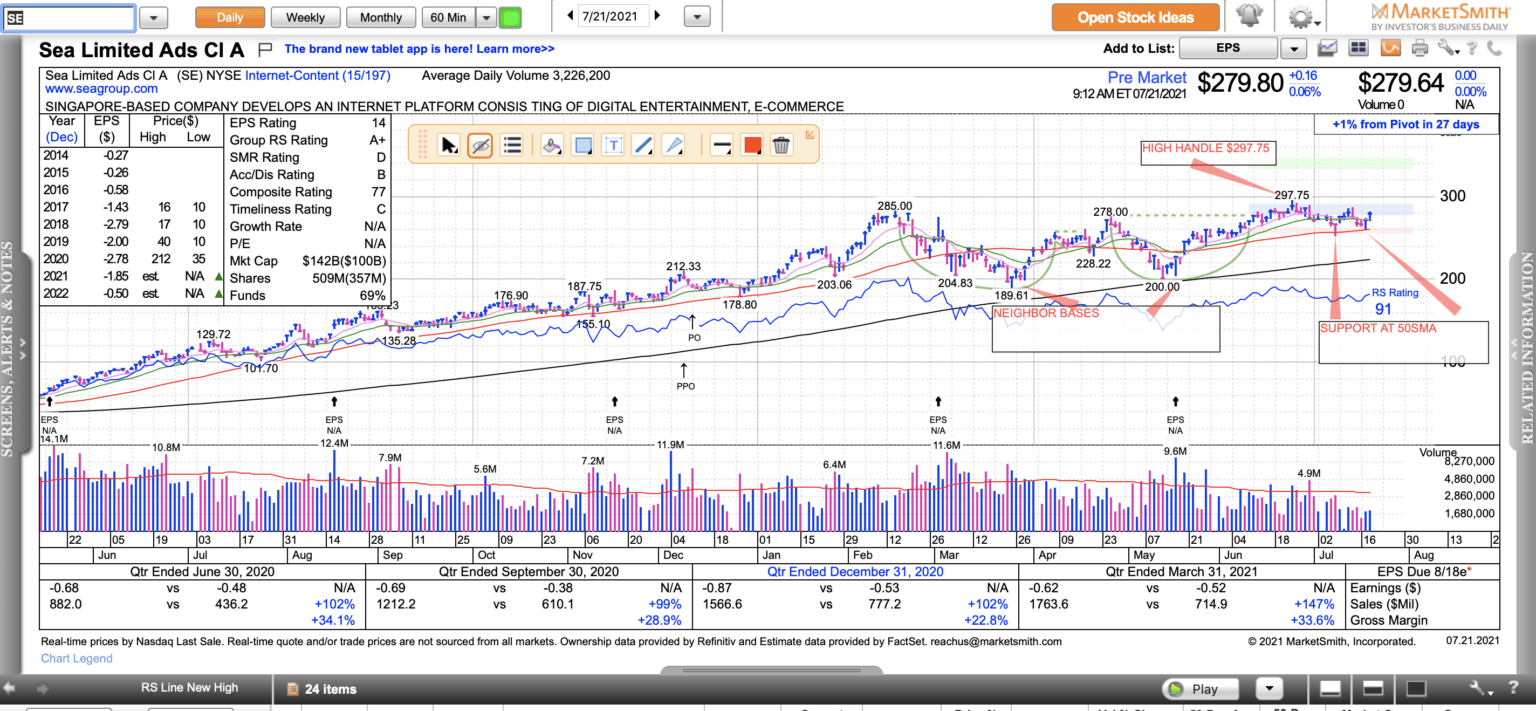Image resolution: width=1536 pixels, height=711 pixels.
Task: Click the alerts bell icon
Action: [1248, 16]
